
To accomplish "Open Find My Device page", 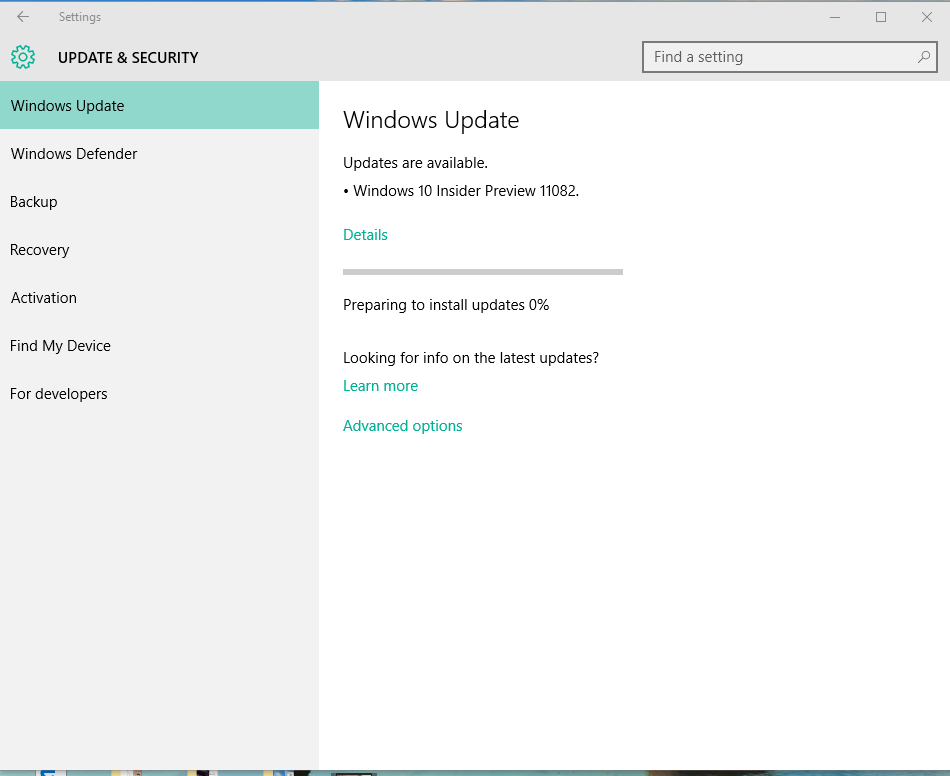I will pos(159,345).
